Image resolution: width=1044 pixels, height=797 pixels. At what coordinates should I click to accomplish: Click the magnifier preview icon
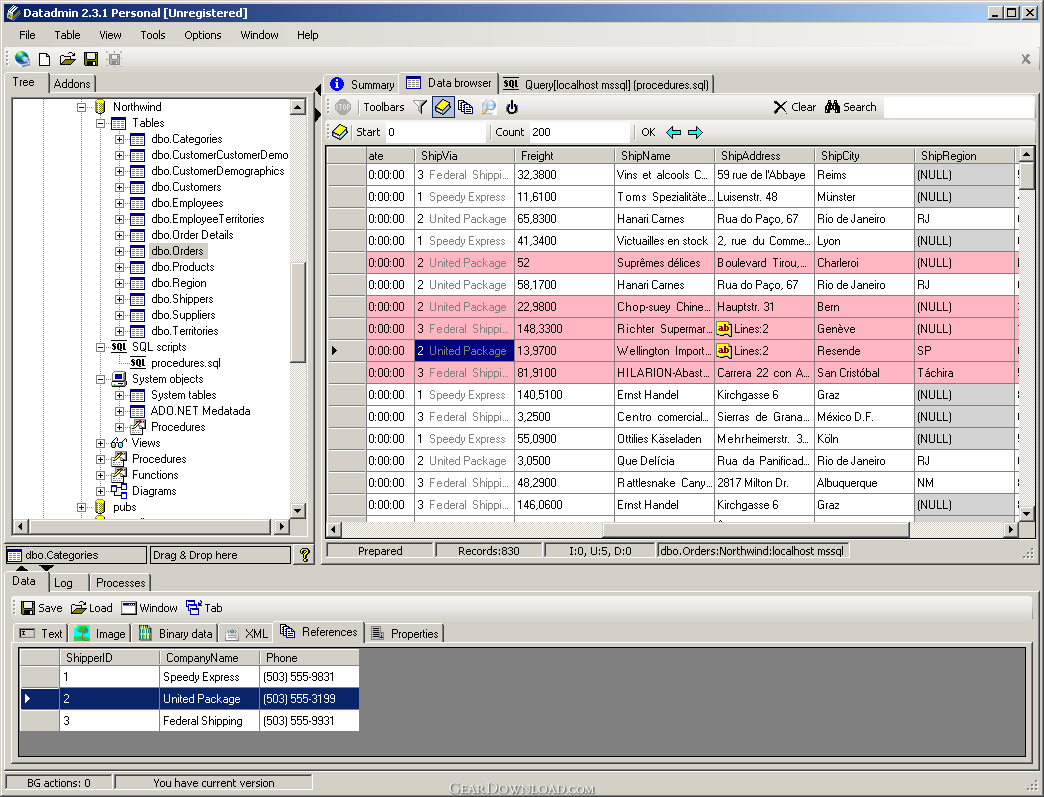tap(489, 107)
